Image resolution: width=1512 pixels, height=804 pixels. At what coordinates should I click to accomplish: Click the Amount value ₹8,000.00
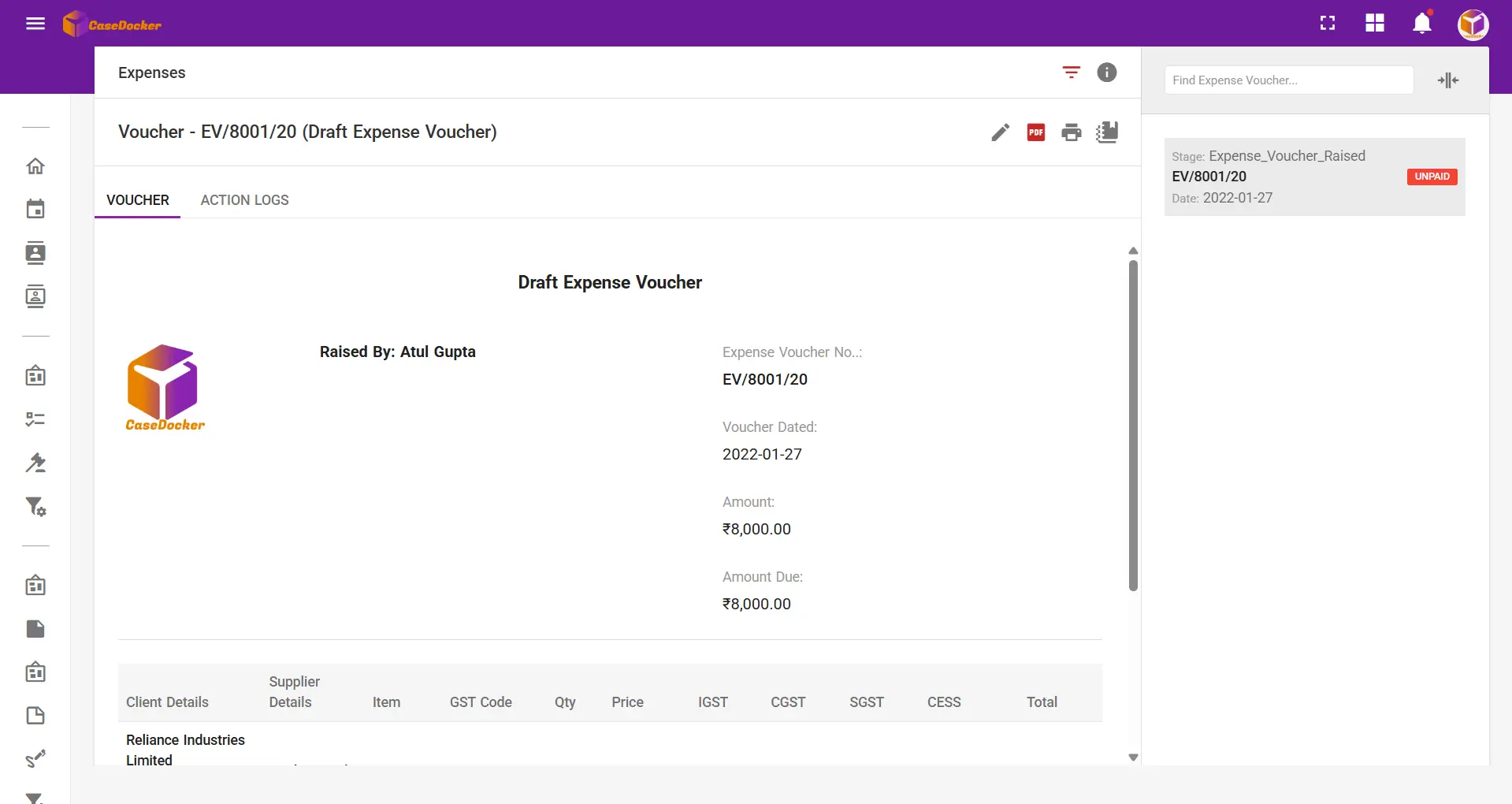click(x=756, y=529)
